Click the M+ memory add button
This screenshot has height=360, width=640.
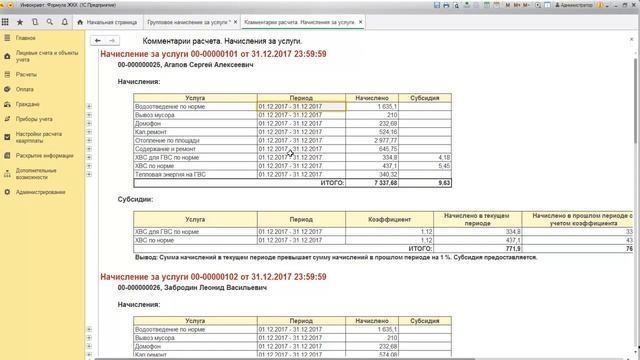pos(517,5)
